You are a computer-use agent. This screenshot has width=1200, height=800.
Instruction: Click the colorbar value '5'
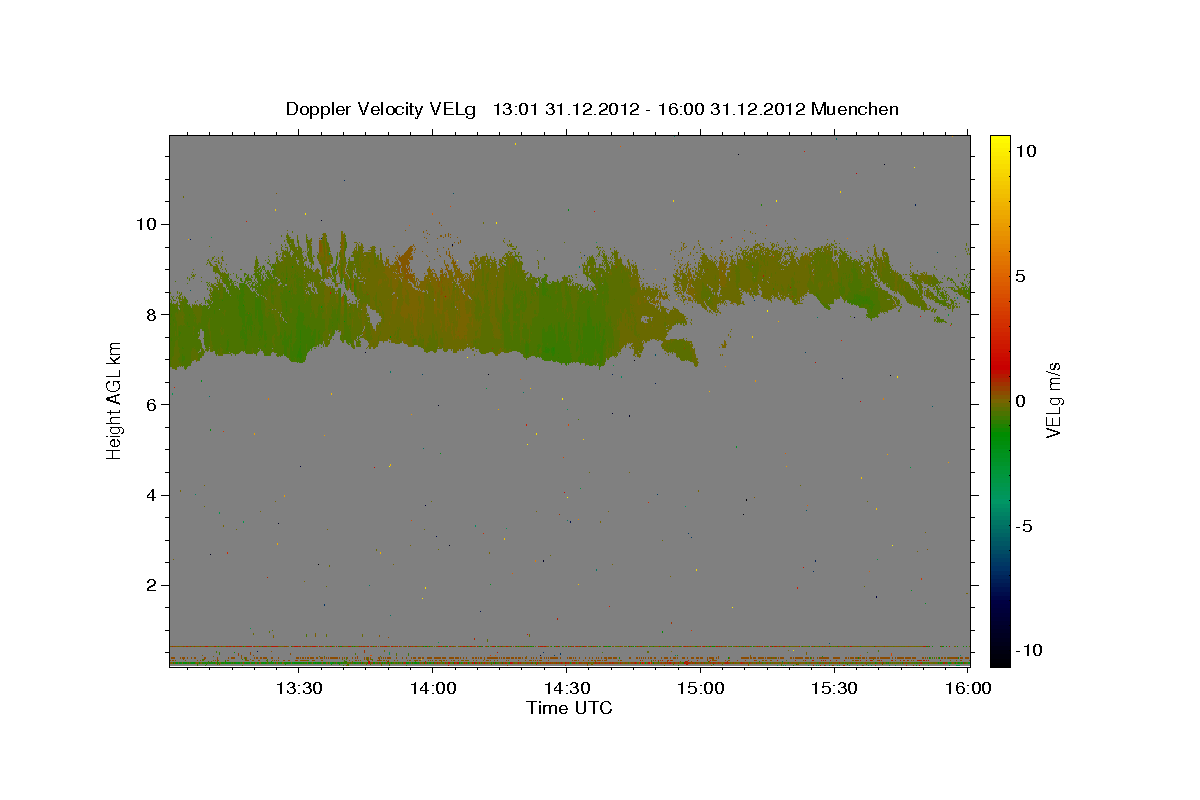coord(1021,276)
